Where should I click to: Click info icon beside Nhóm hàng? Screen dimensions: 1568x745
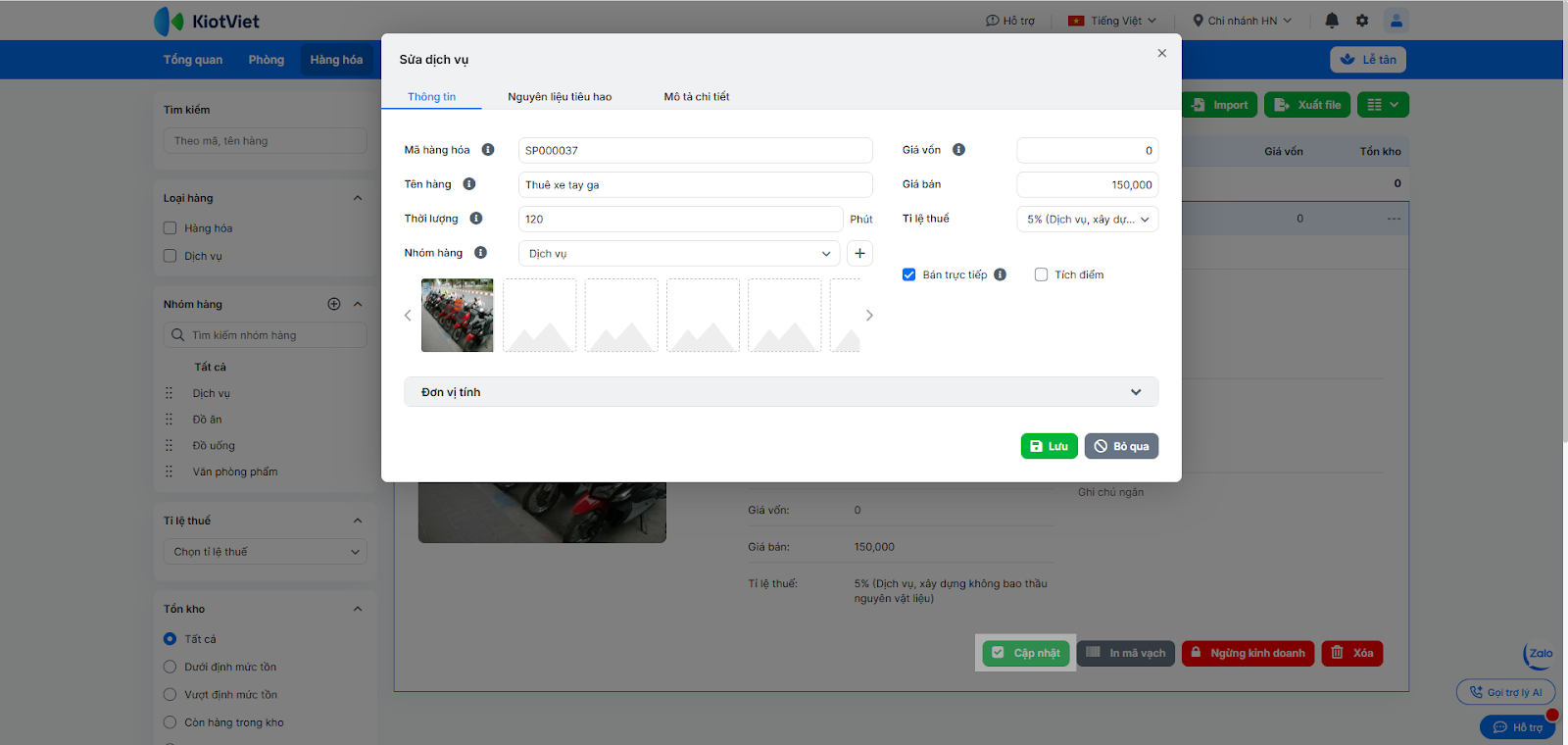coord(480,253)
